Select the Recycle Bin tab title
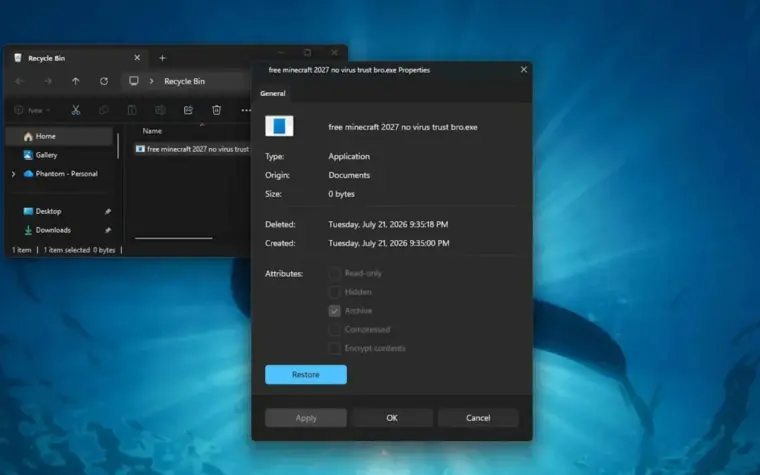The width and height of the screenshot is (760, 475). tap(47, 58)
